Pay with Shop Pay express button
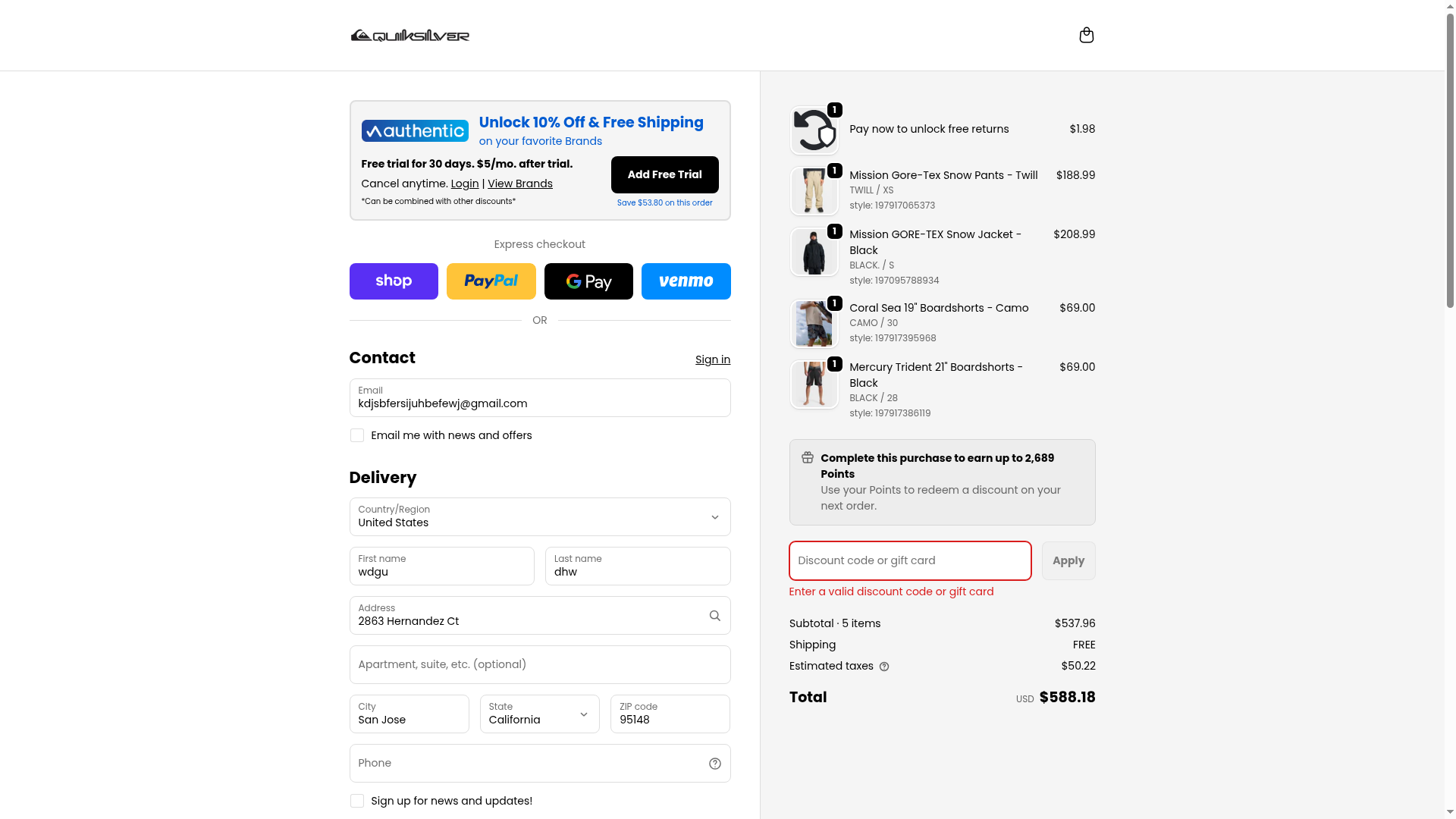The height and width of the screenshot is (819, 1456). point(394,281)
